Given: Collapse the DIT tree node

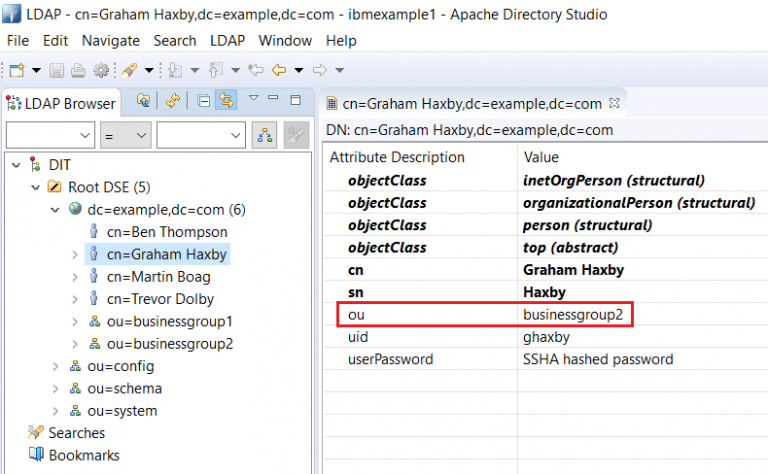Looking at the screenshot, I should tap(16, 165).
